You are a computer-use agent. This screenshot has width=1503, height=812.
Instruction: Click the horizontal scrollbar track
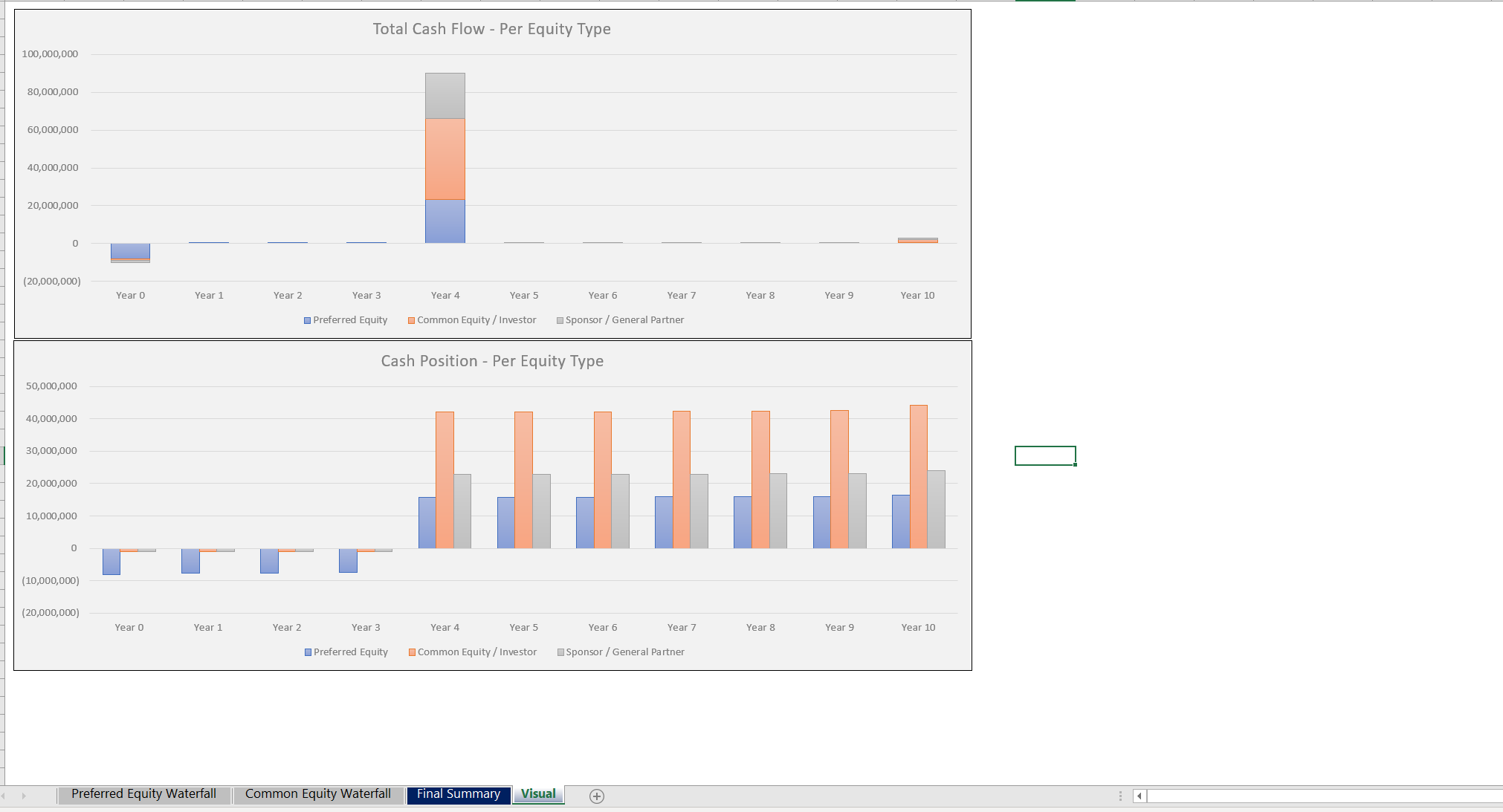tap(1323, 795)
